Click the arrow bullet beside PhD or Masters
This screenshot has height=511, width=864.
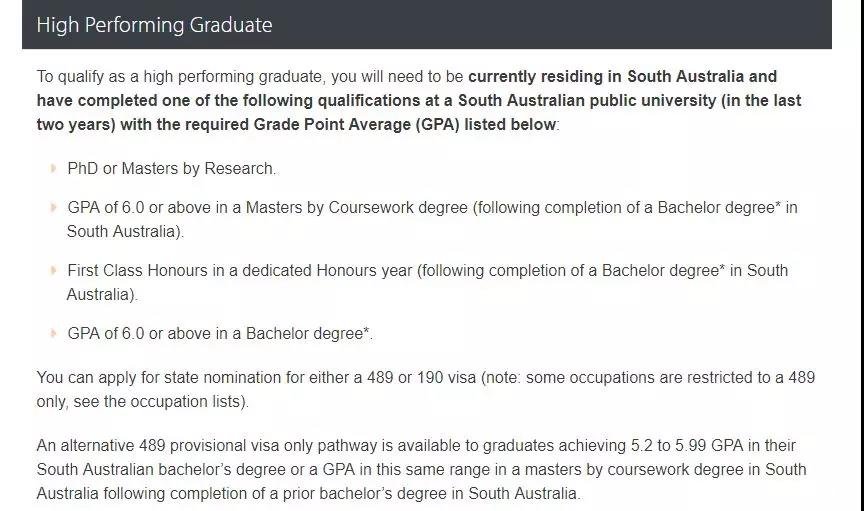(x=53, y=168)
